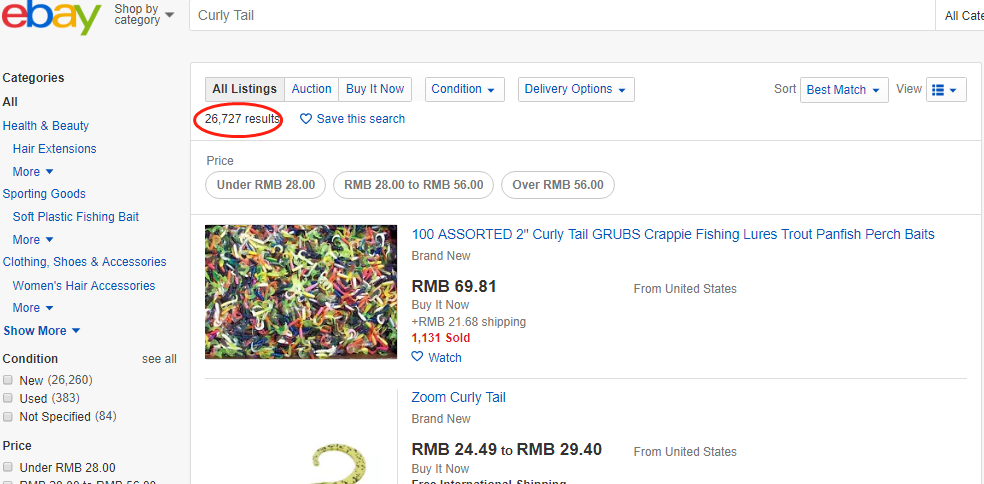Open the Condition dropdown filter
This screenshot has width=984, height=484.
click(x=464, y=89)
